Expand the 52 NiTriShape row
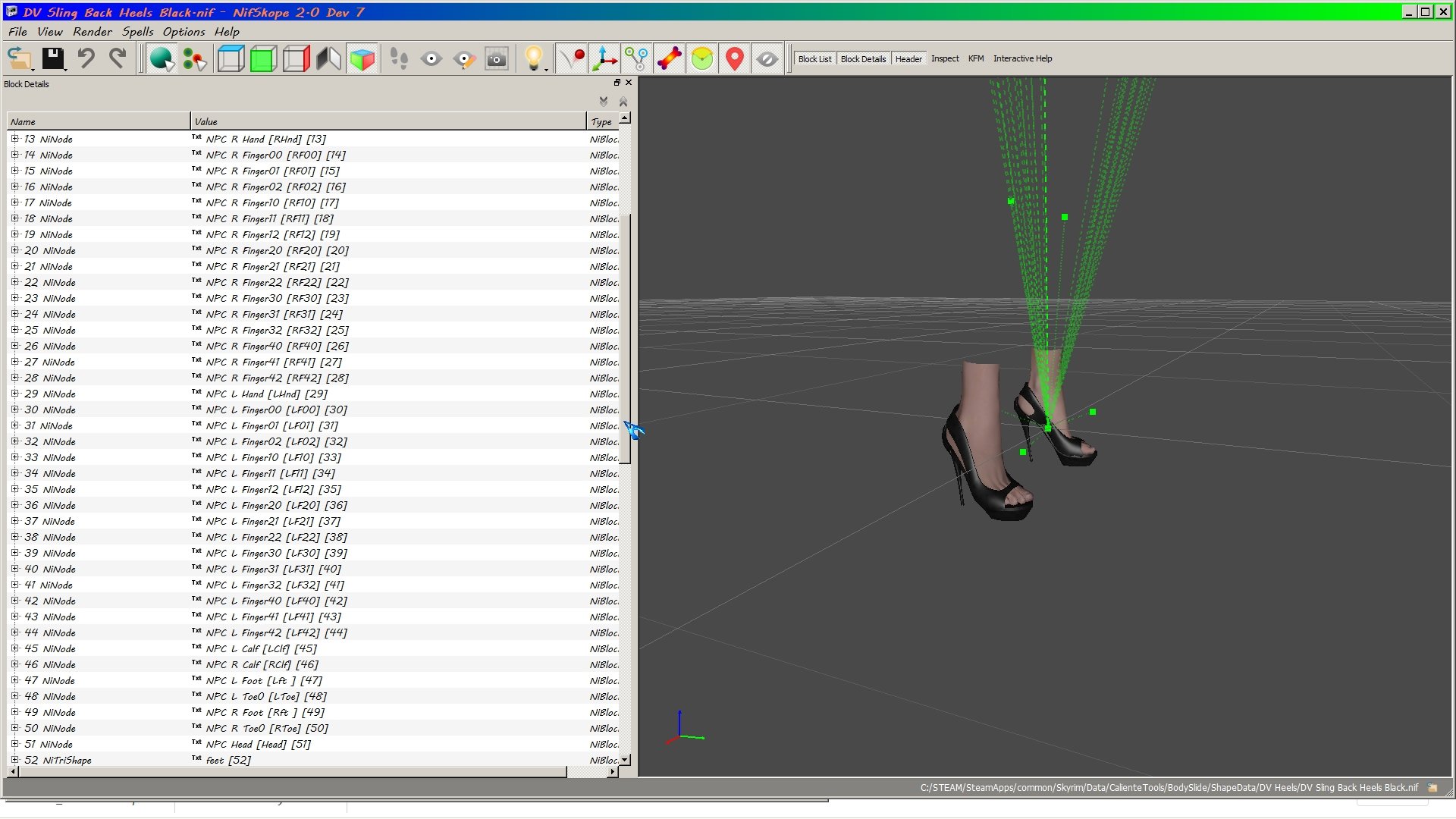 (x=14, y=760)
